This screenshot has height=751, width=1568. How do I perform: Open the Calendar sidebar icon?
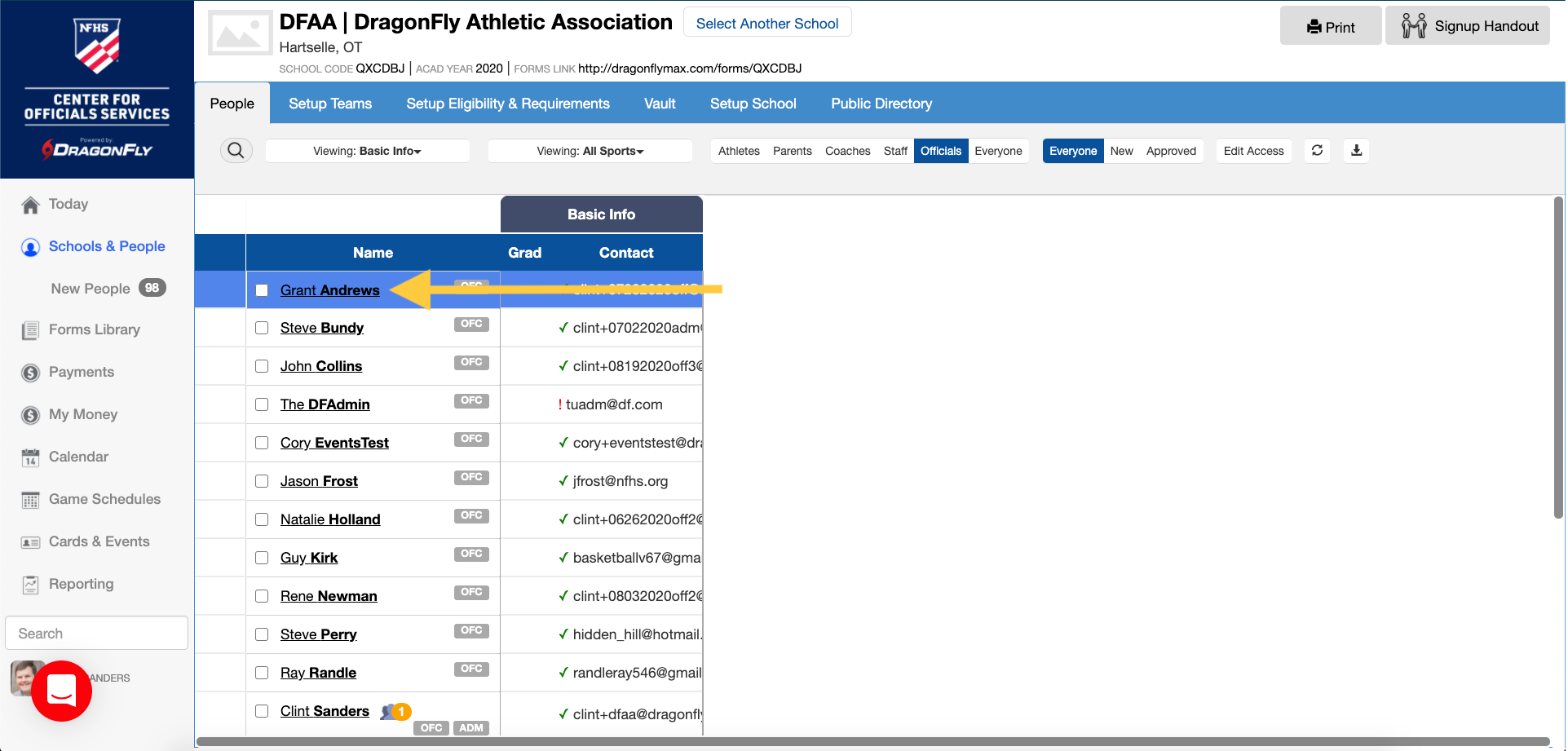pyautogui.click(x=30, y=457)
